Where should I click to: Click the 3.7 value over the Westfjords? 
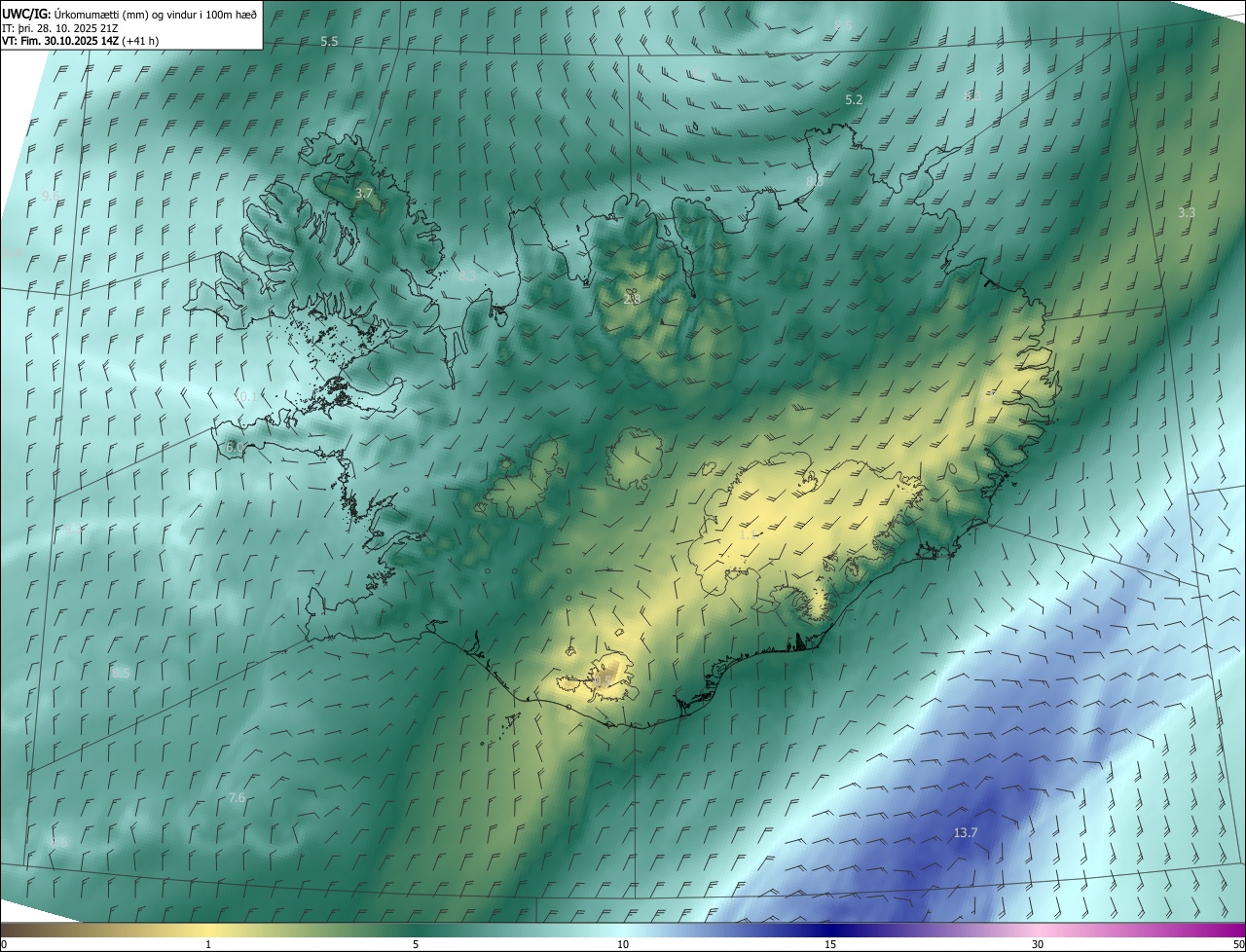[x=364, y=194]
